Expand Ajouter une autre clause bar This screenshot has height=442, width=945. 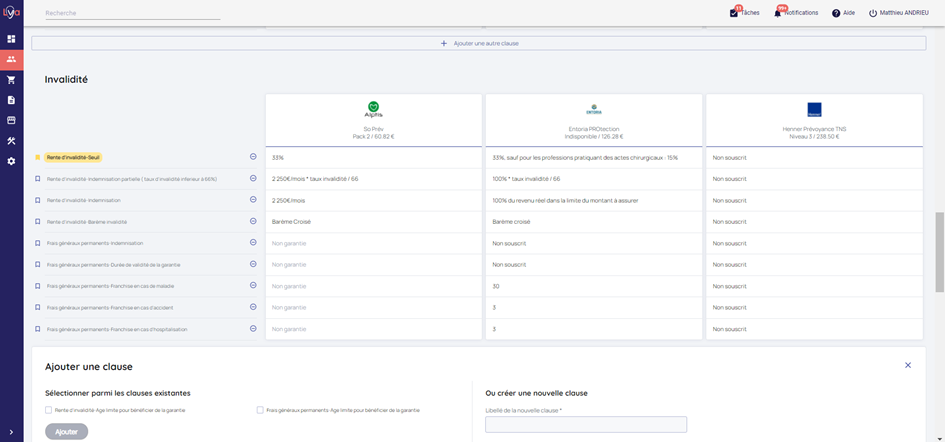click(x=480, y=43)
